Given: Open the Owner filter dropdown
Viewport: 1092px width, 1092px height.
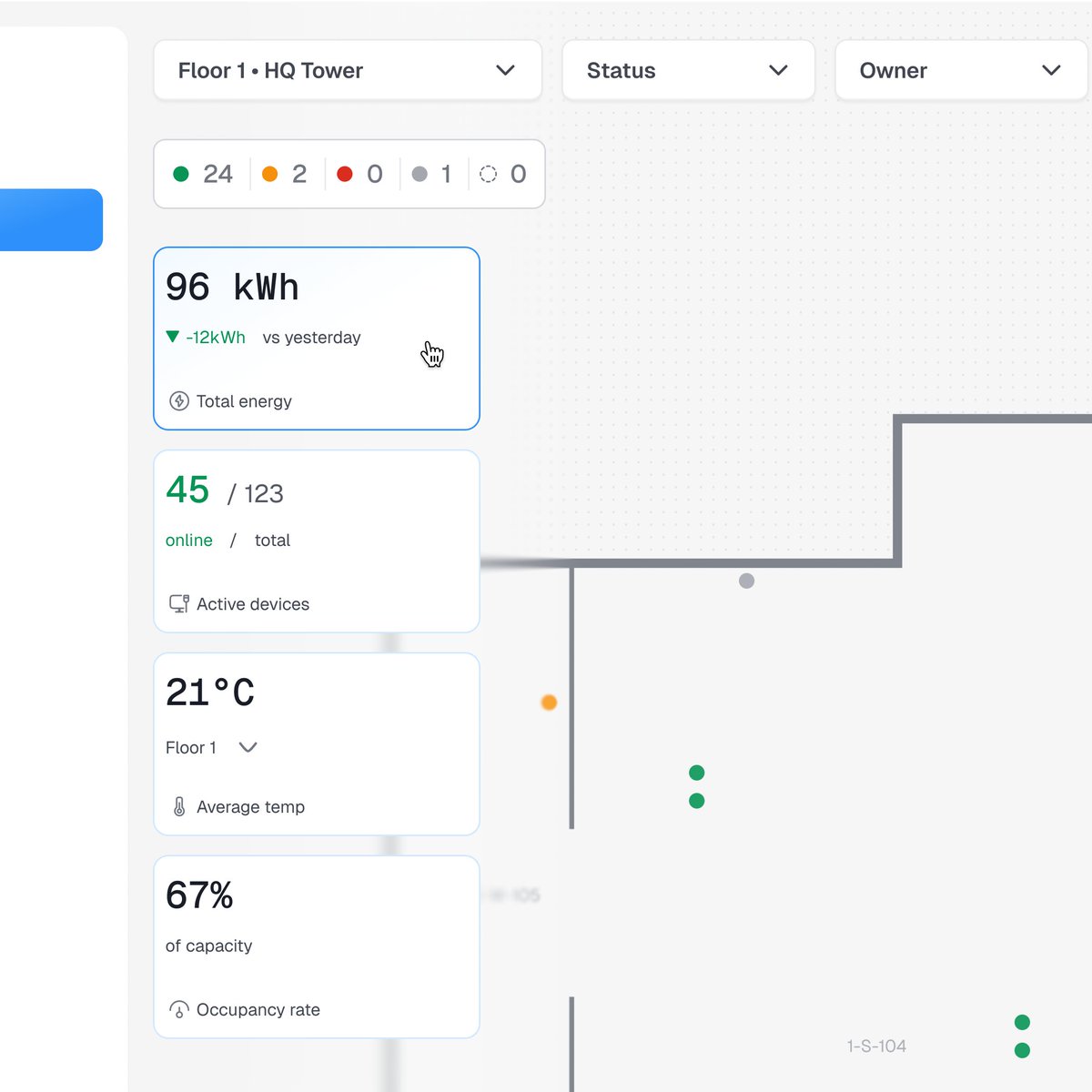Looking at the screenshot, I should pos(962,70).
